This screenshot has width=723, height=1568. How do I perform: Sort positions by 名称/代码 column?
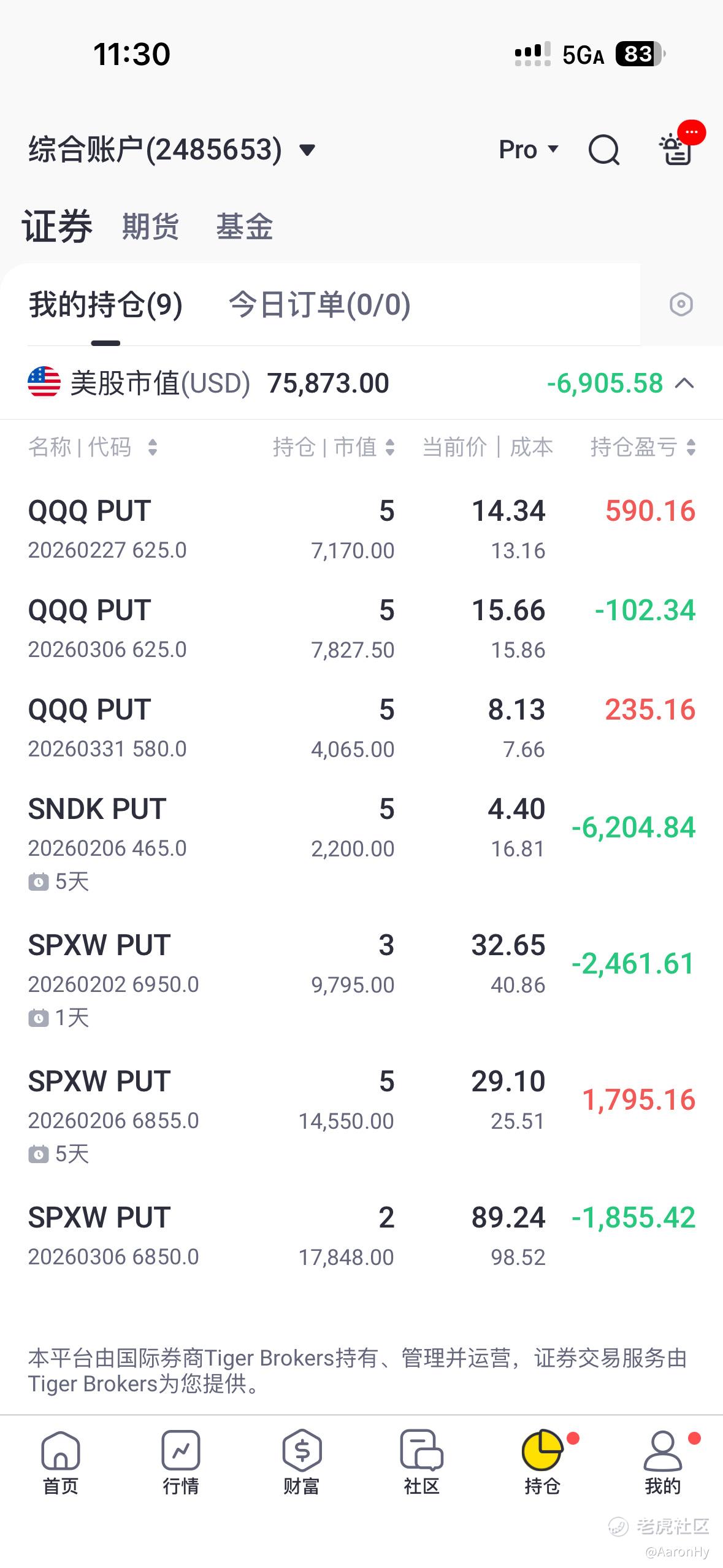[92, 447]
